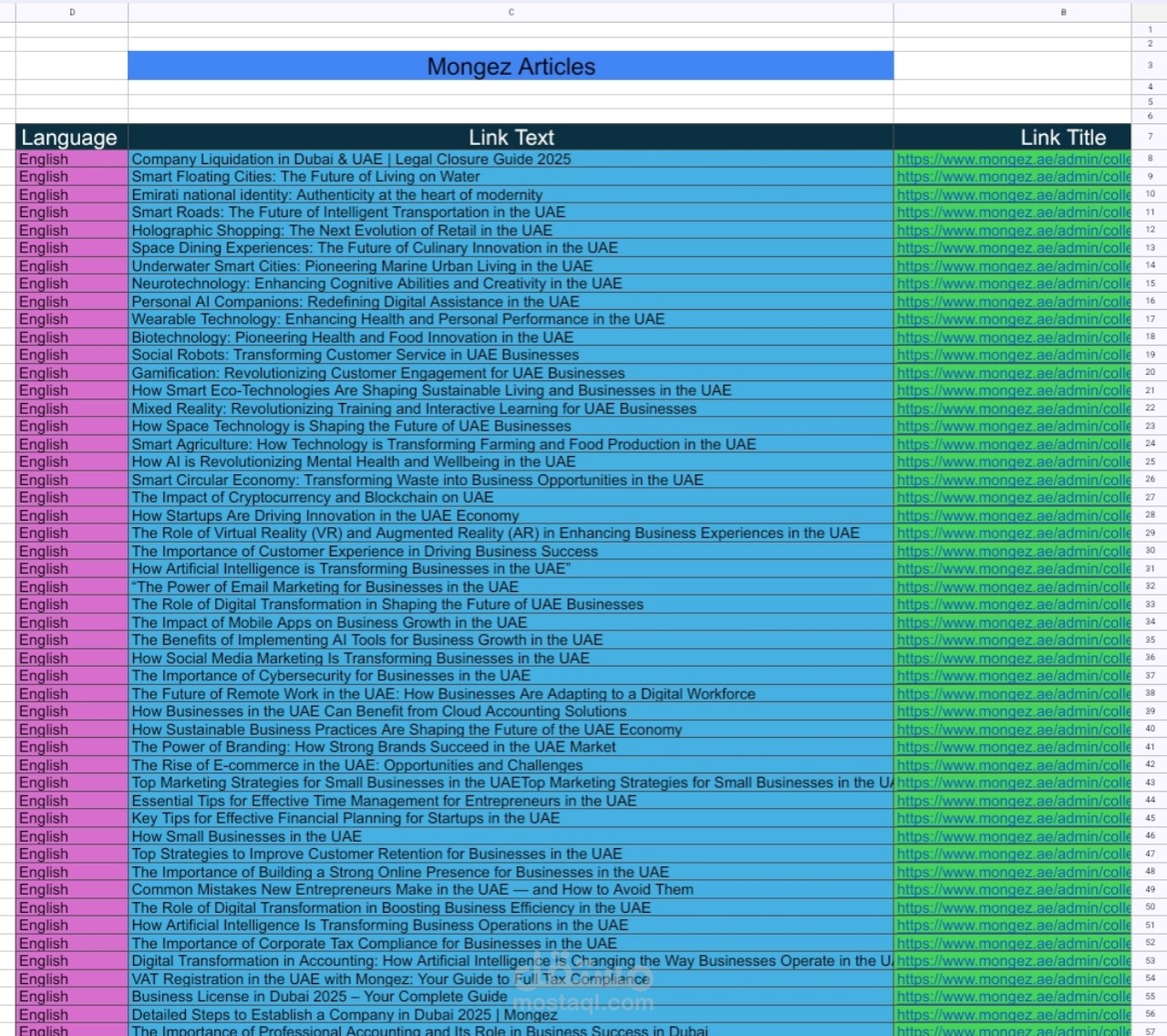Open link in Smart Floating Cities row
The width and height of the screenshot is (1167, 1036).
coord(1012,177)
